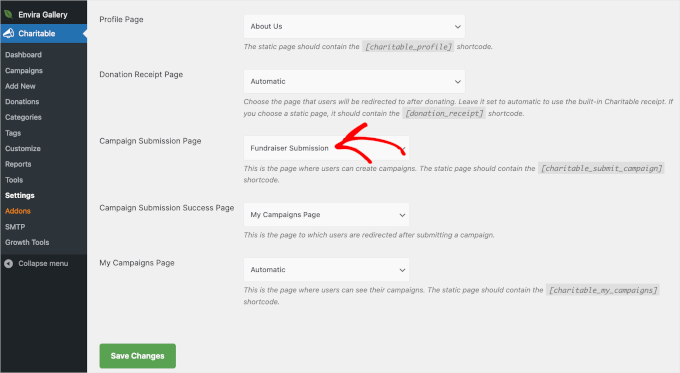Click Collapse menu link
680x373 pixels.
click(43, 263)
